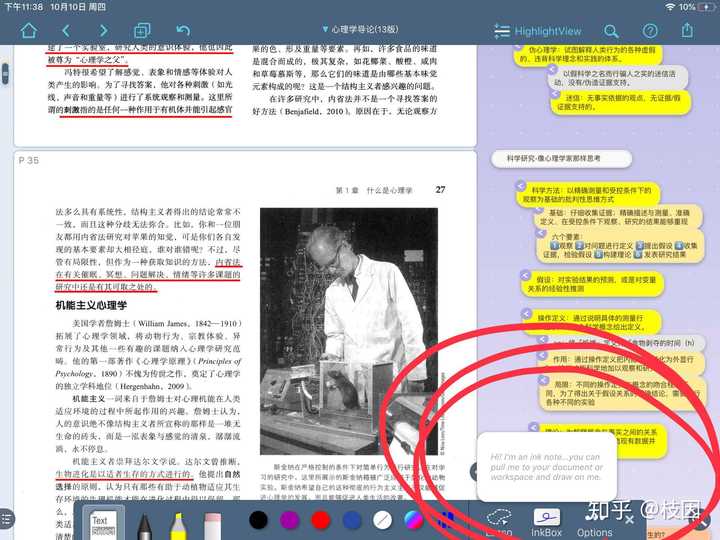720x540 pixels.
Task: Select the 伪心理学 yellow note
Action: click(x=588, y=54)
